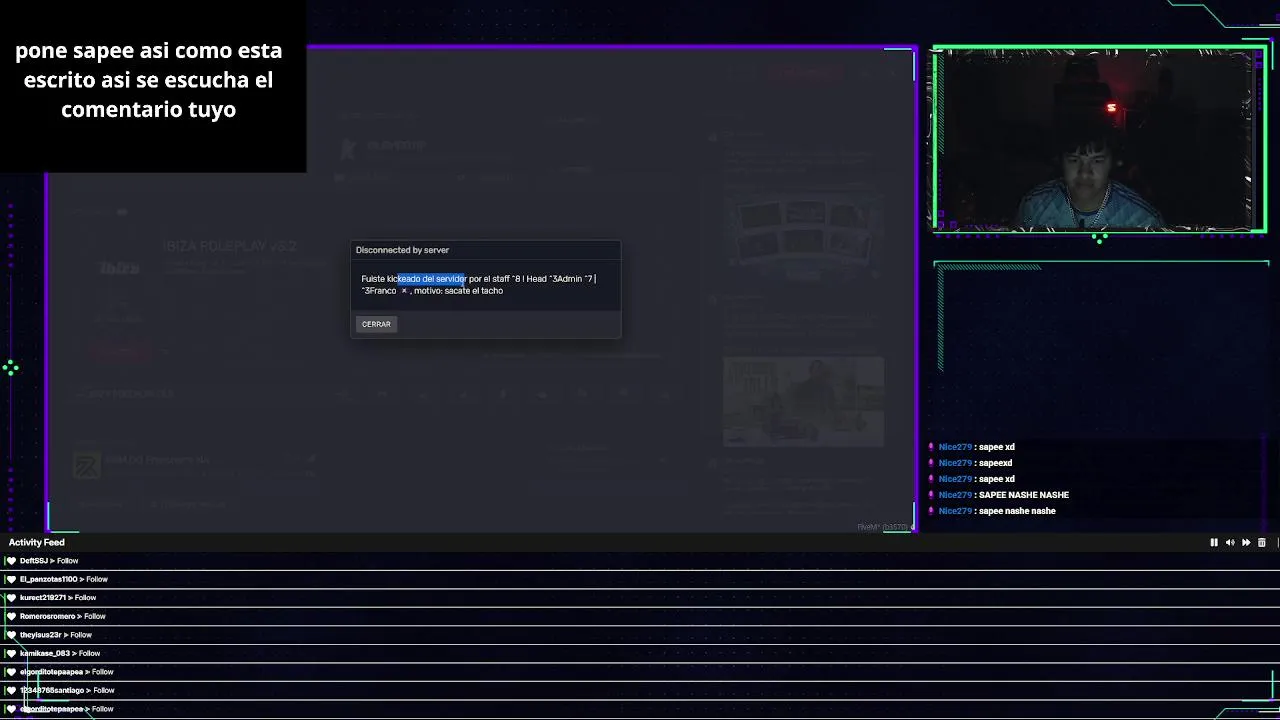
Task: Click the 'pone sapee asi como esta' caption
Action: [x=148, y=51]
